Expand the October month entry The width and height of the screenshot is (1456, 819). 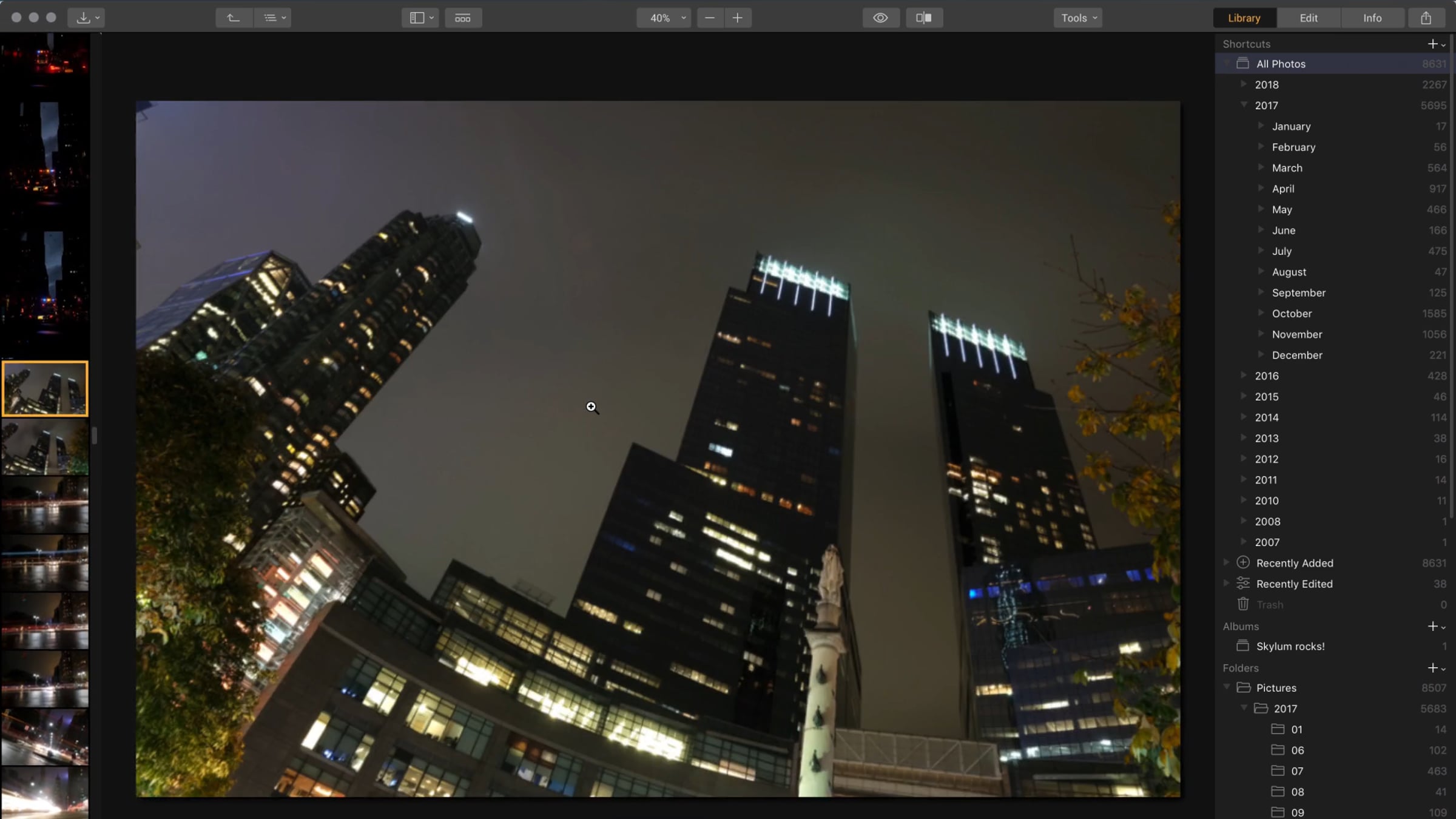pyautogui.click(x=1261, y=313)
